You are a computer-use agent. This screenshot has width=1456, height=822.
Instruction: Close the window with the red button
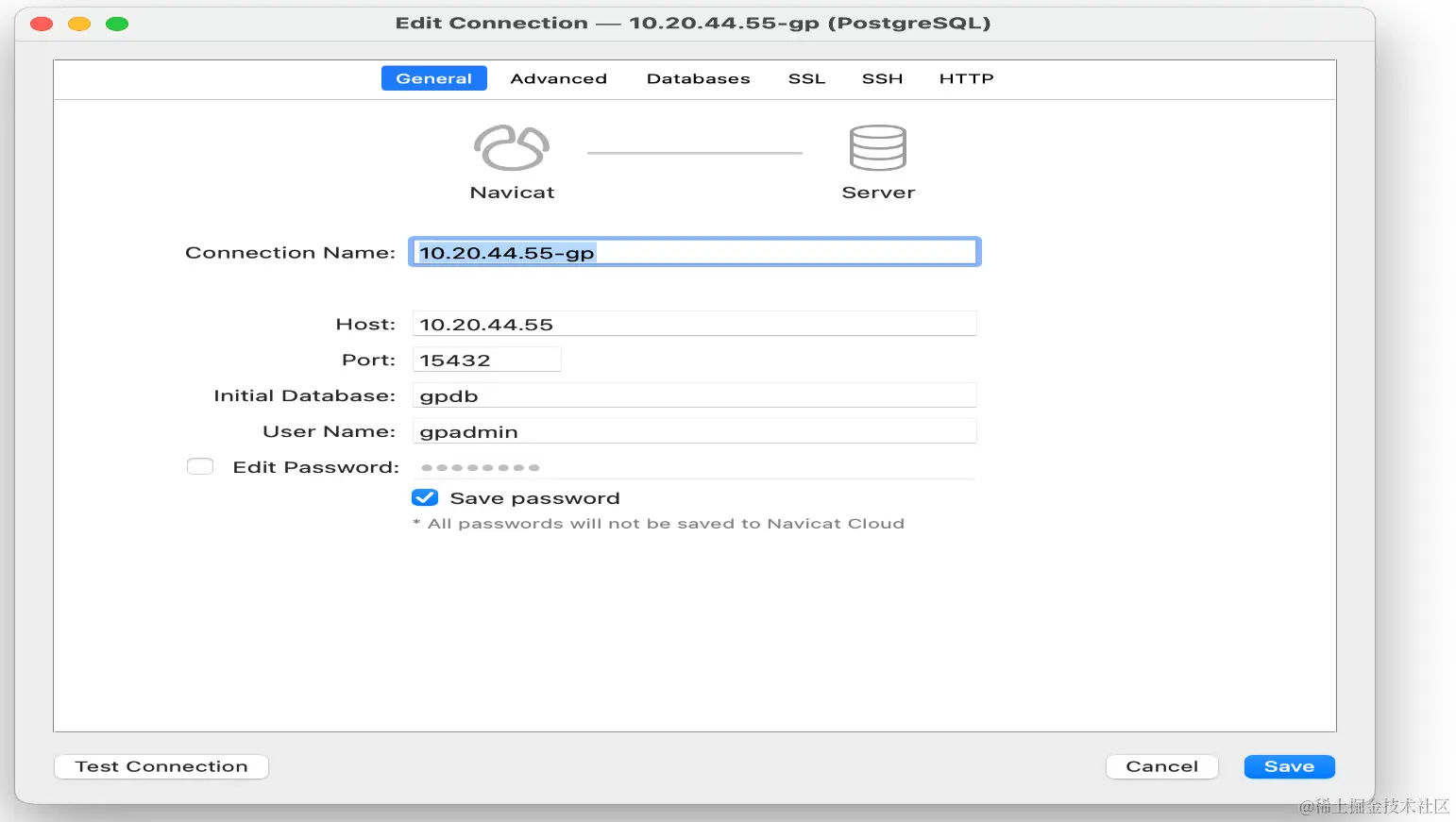coord(42,24)
